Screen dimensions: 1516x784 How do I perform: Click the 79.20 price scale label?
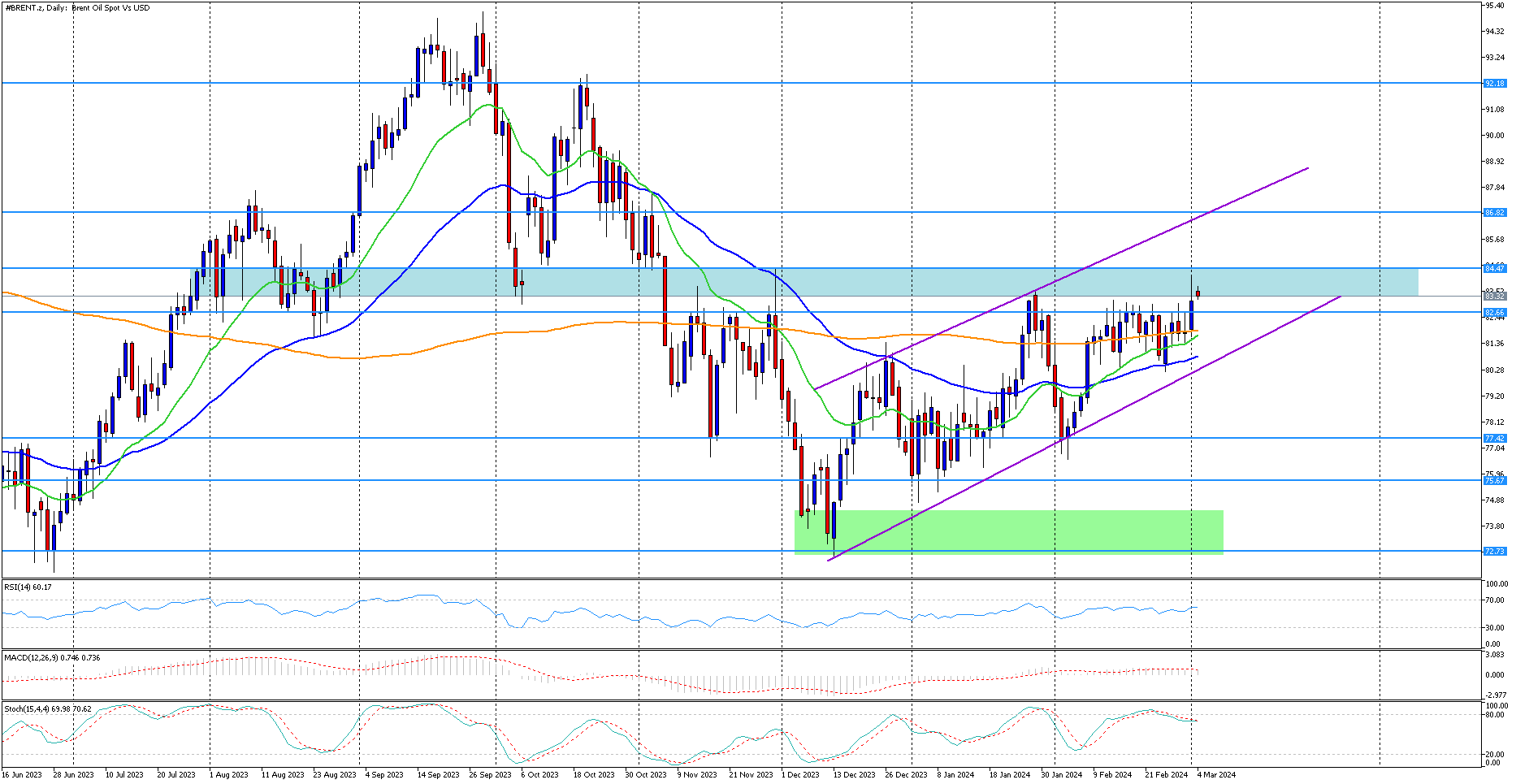[x=1495, y=396]
